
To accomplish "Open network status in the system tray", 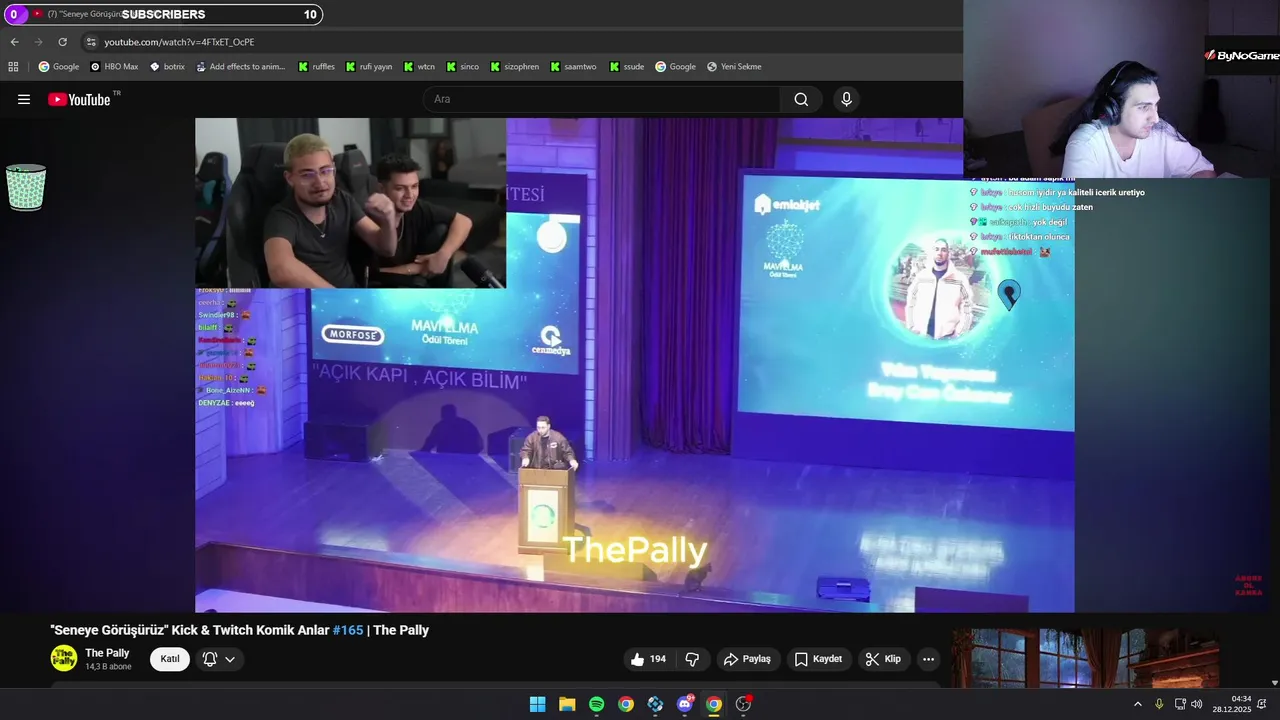I will tap(1179, 704).
